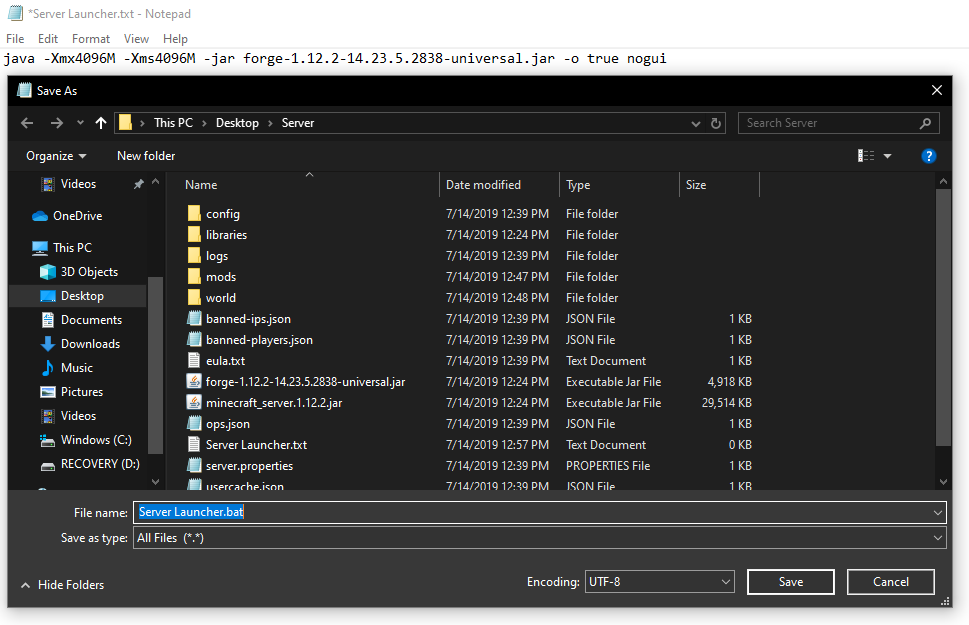Expand the Organize menu
Image resolution: width=969 pixels, height=625 pixels.
coord(56,155)
